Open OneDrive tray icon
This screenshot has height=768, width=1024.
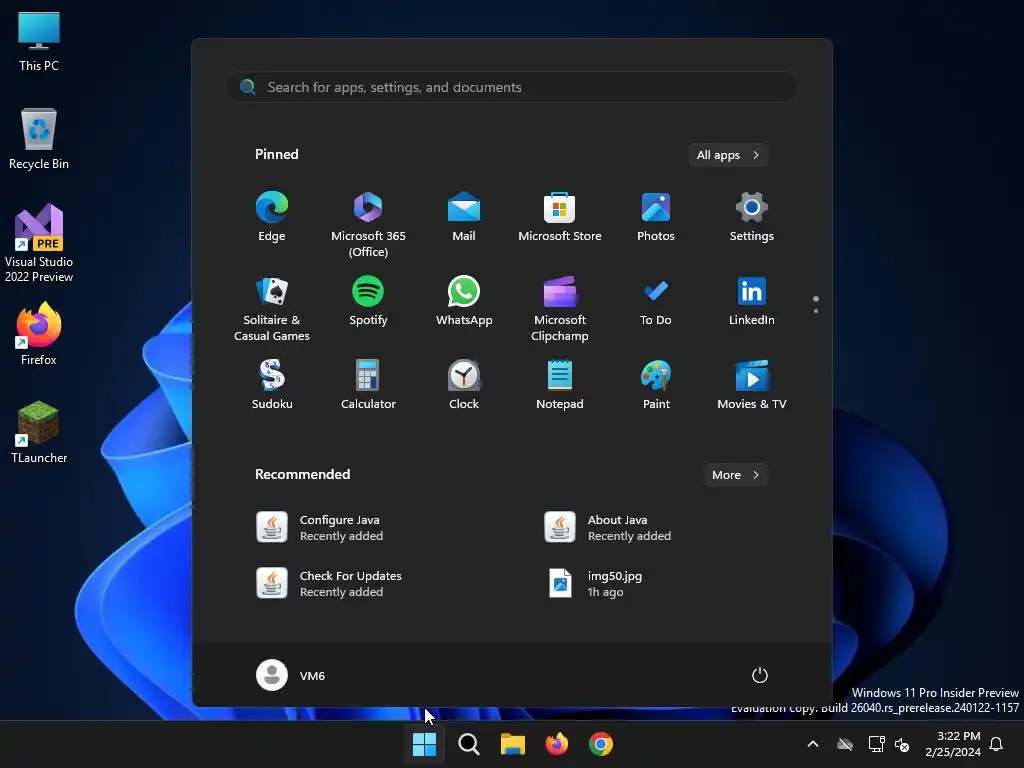[845, 744]
